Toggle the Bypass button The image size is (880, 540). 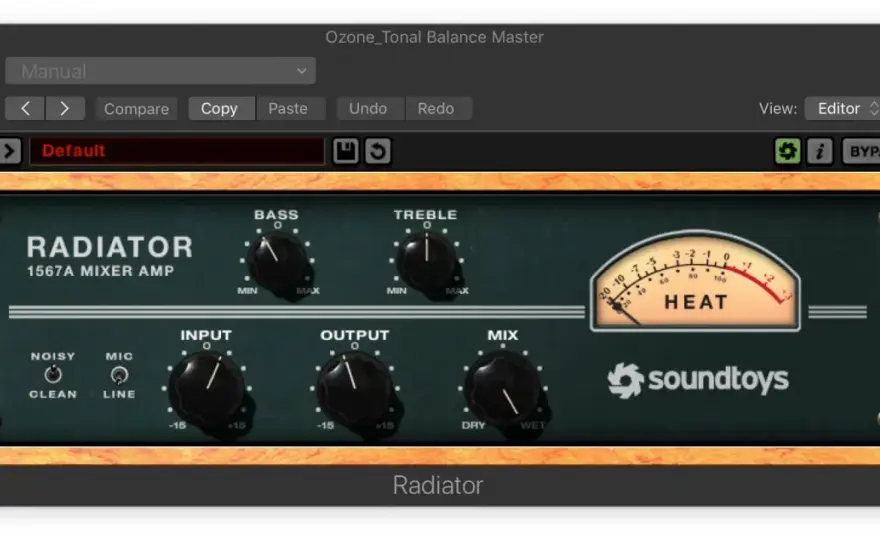[861, 151]
